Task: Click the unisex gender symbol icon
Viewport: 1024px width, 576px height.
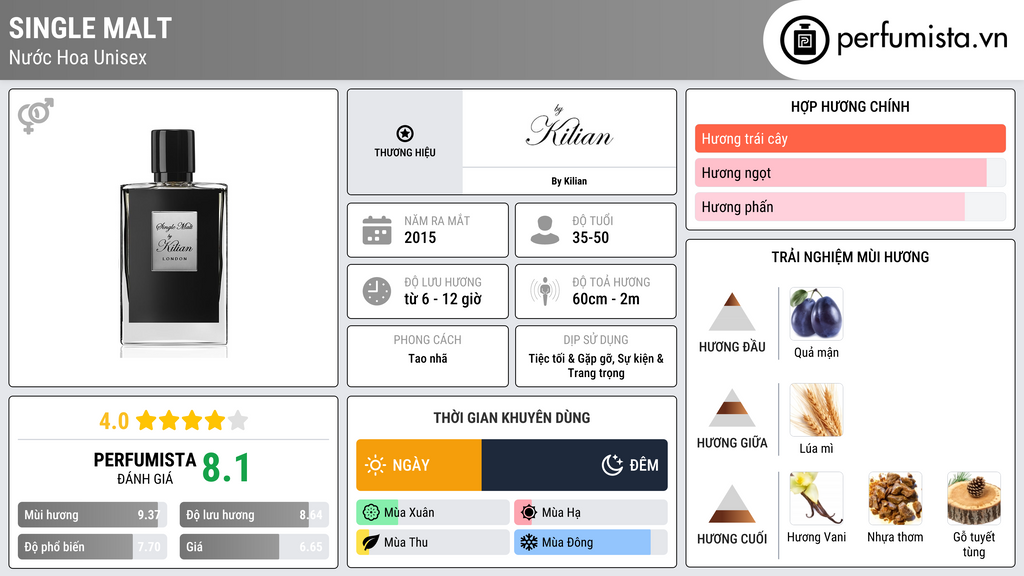Action: (x=35, y=116)
